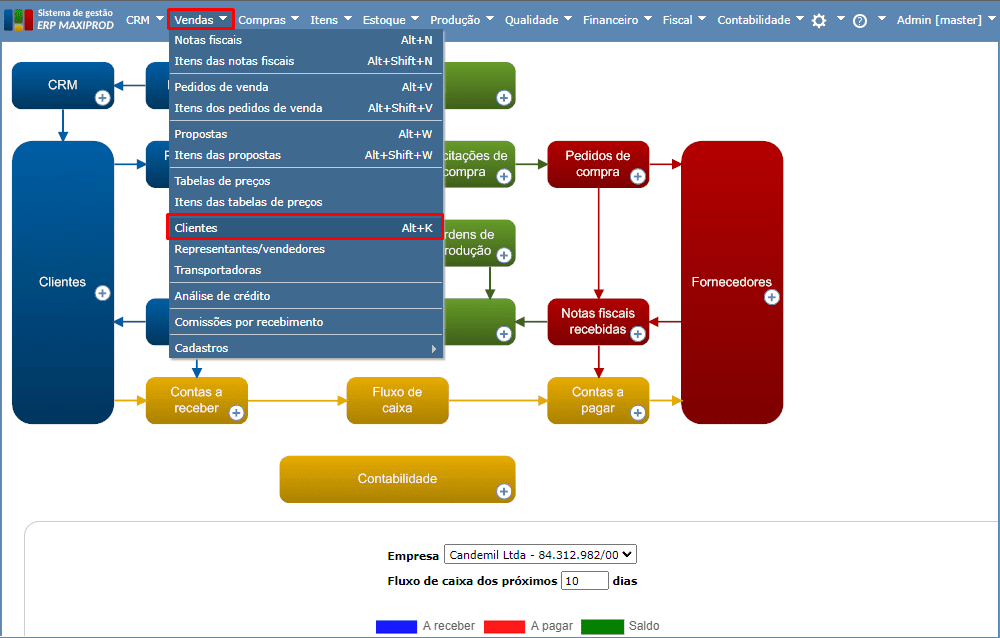Screen dimensions: 1000x638
Task: Open the Estoque menu
Action: point(390,20)
